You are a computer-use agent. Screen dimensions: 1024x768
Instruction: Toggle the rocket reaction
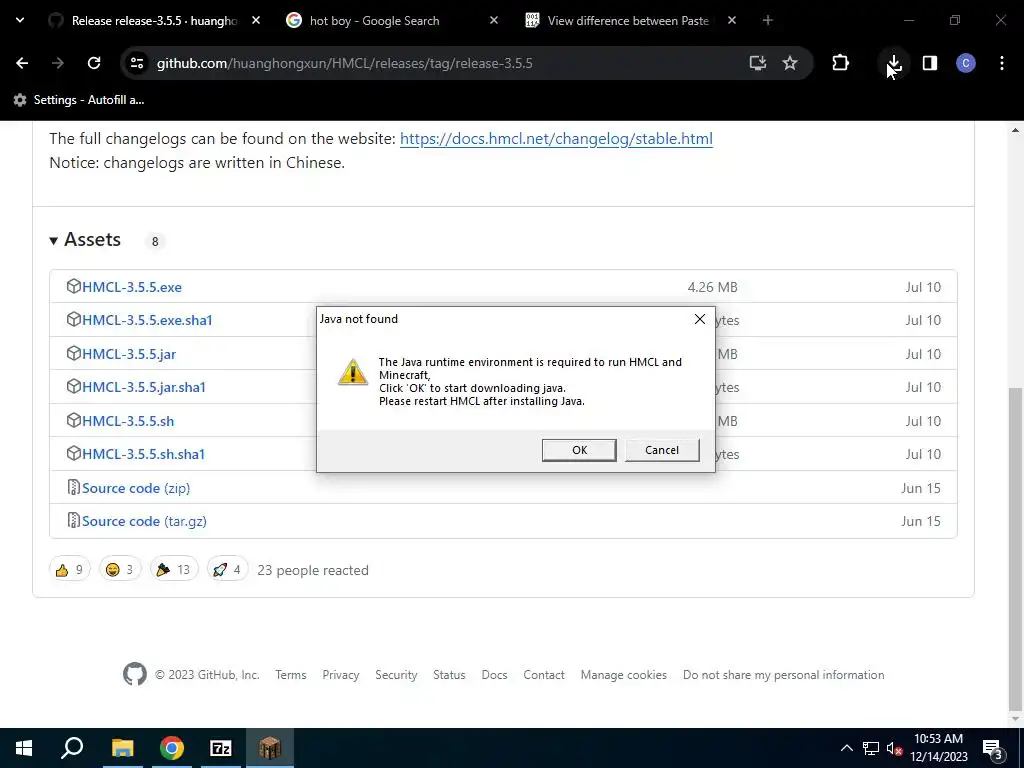(x=227, y=570)
